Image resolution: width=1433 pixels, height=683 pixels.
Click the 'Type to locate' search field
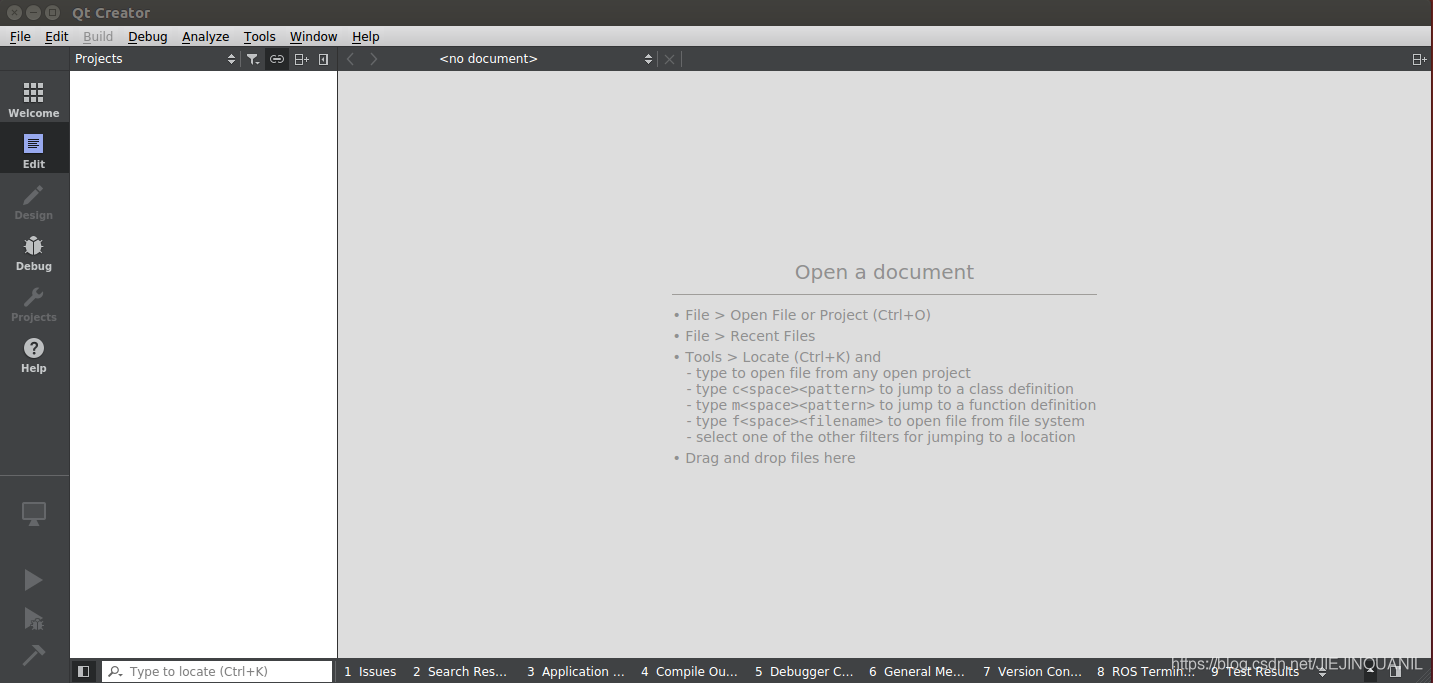(217, 672)
